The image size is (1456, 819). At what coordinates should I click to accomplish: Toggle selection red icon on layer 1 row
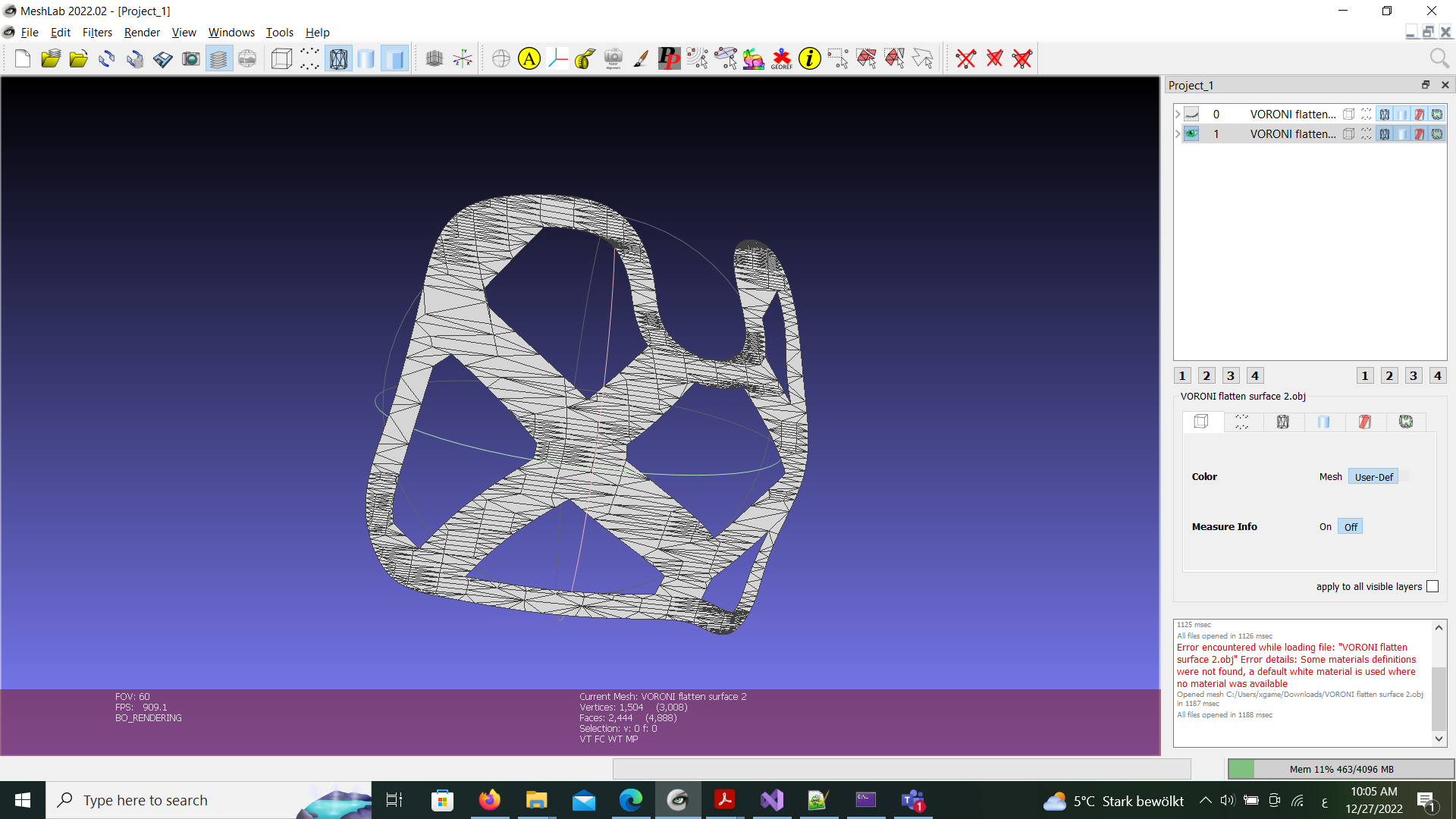pos(1420,133)
